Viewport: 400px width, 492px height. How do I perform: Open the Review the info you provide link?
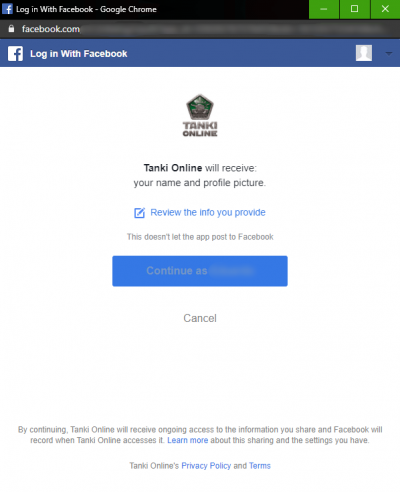(208, 212)
